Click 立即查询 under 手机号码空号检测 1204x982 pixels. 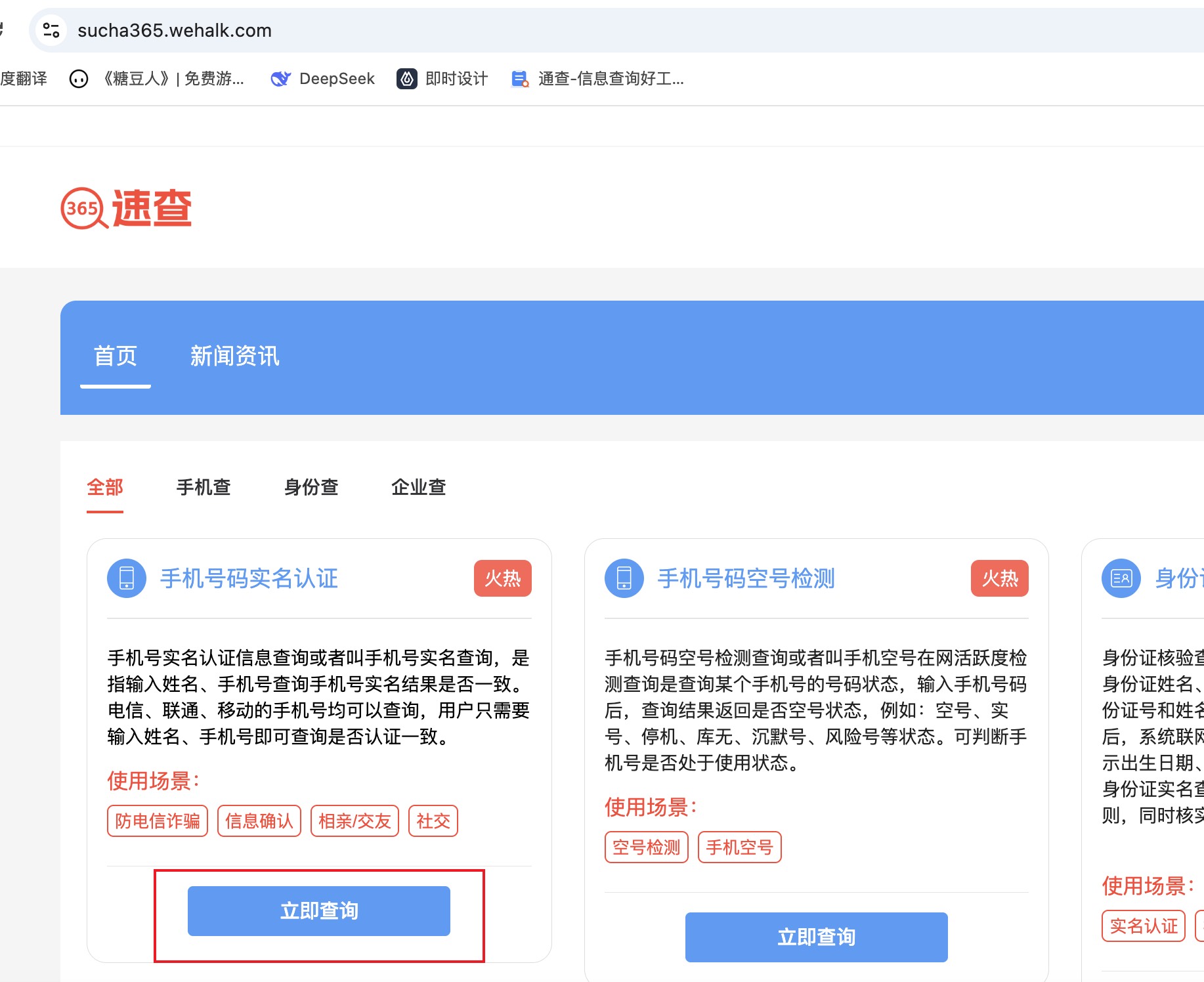816,937
